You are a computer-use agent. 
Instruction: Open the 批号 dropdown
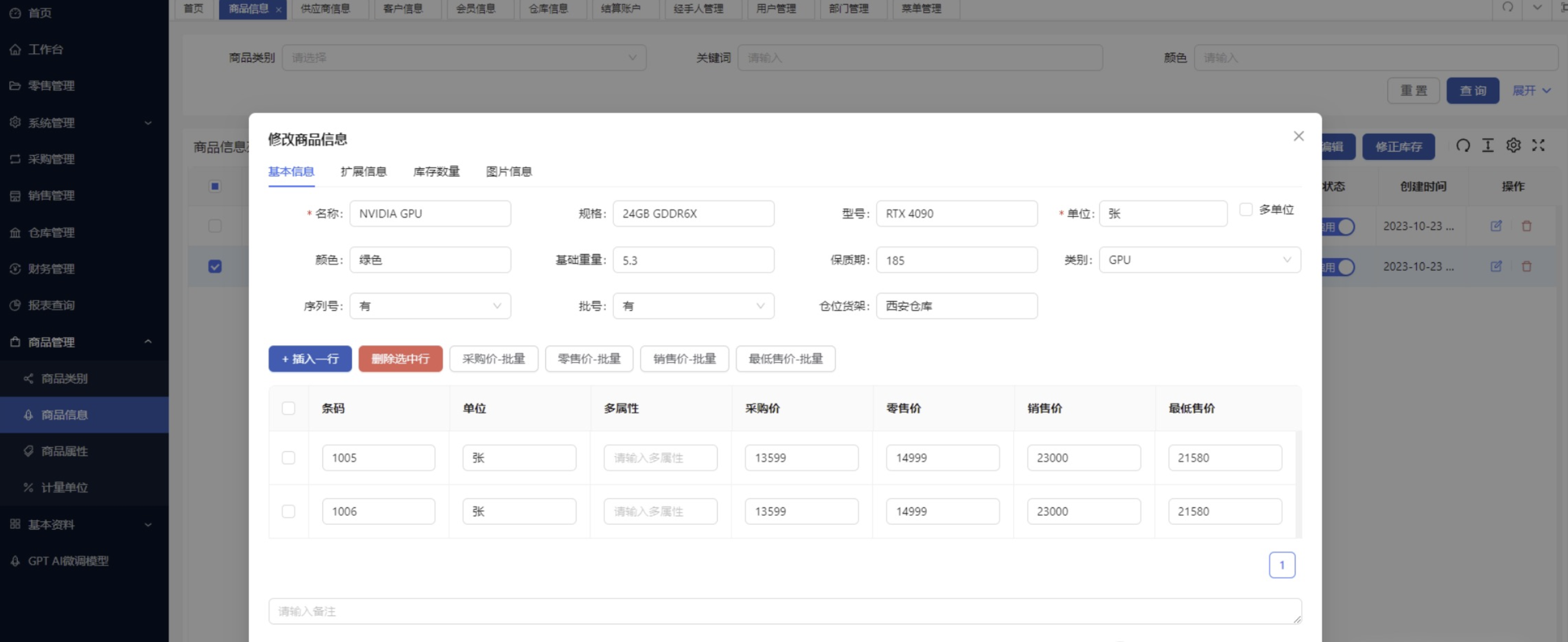pyautogui.click(x=693, y=306)
